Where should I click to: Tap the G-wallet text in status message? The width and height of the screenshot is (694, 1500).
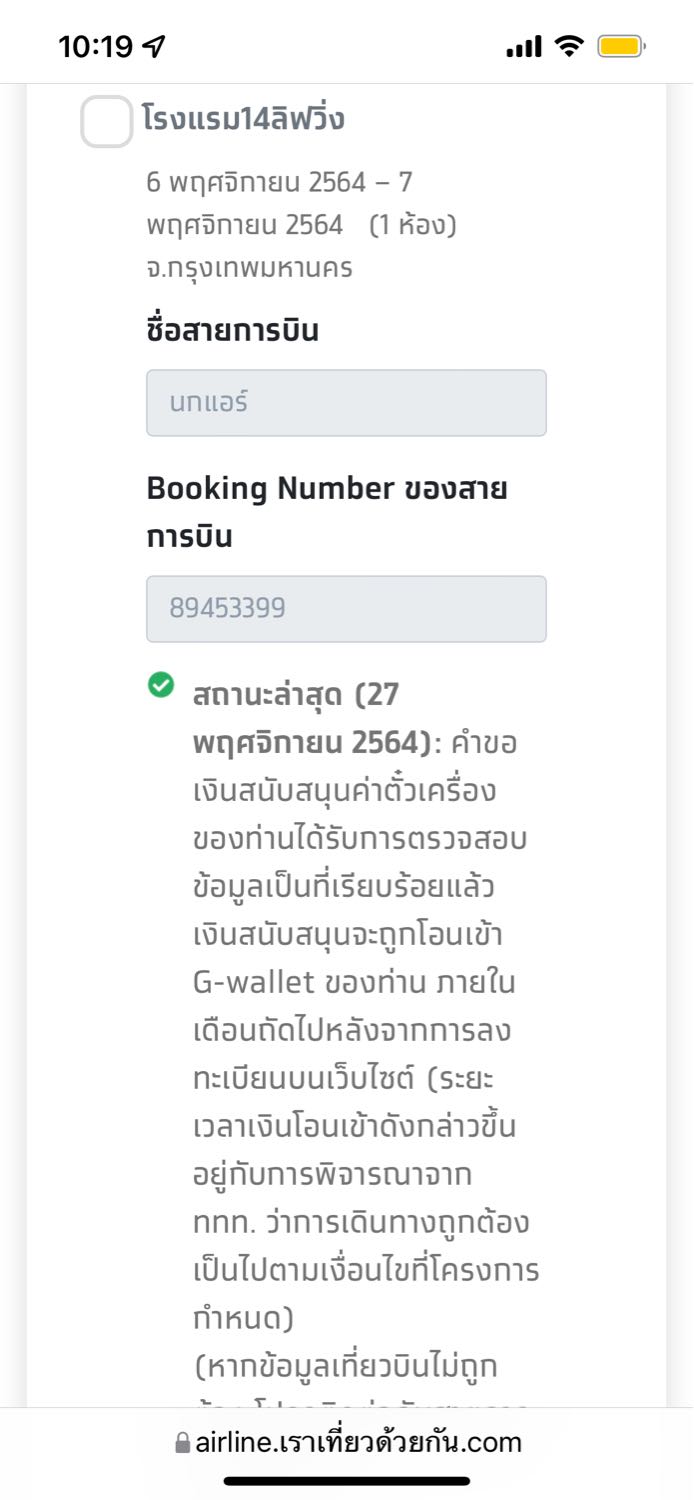pos(253,982)
